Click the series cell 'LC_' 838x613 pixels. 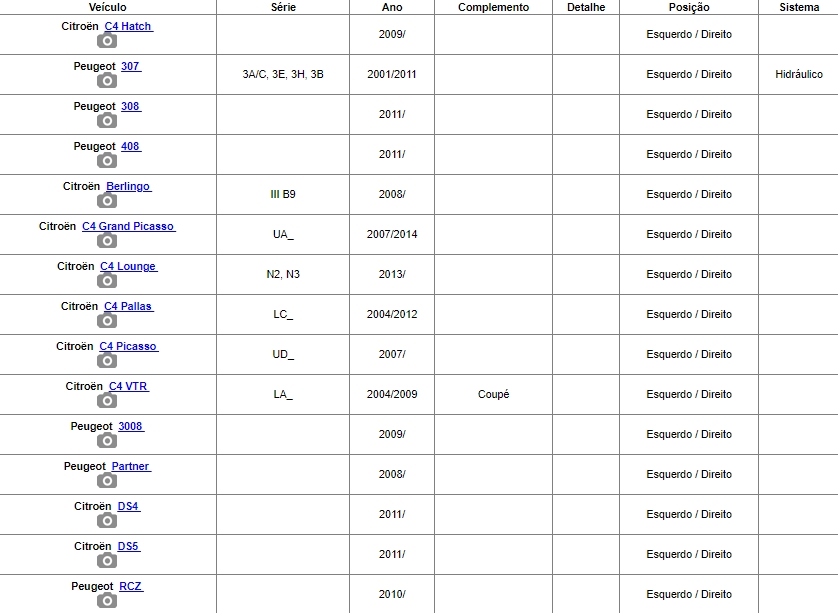pyautogui.click(x=283, y=314)
